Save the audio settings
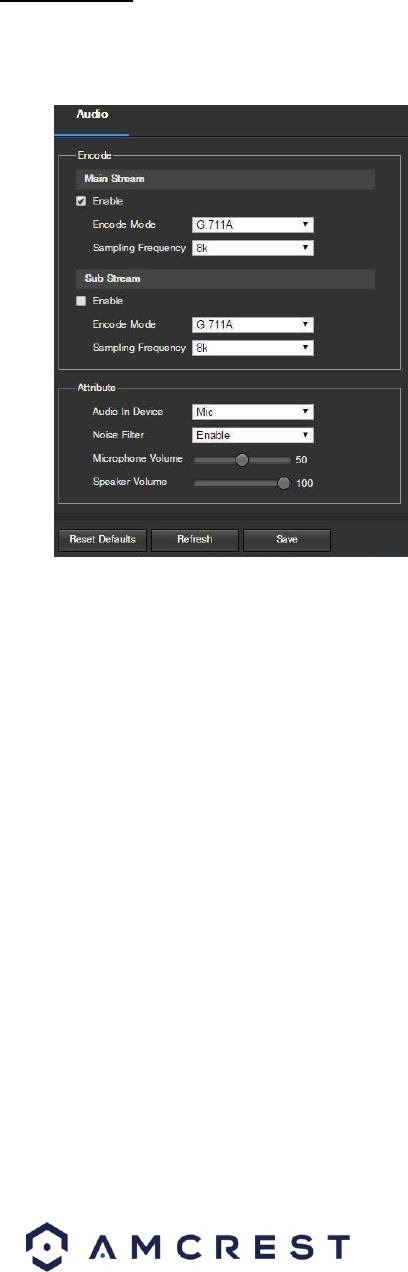The width and height of the screenshot is (408, 1272). (x=287, y=540)
